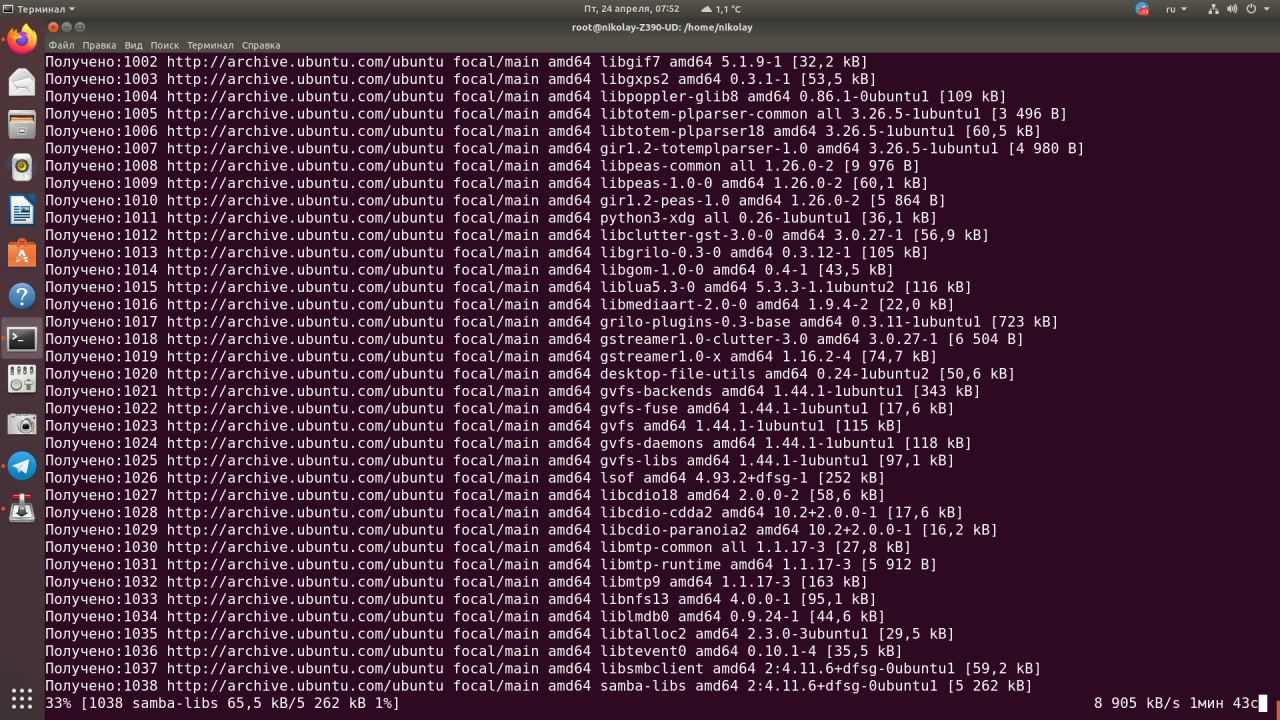Open the Терминал app menu in top bar
The image size is (1280, 720).
39,9
